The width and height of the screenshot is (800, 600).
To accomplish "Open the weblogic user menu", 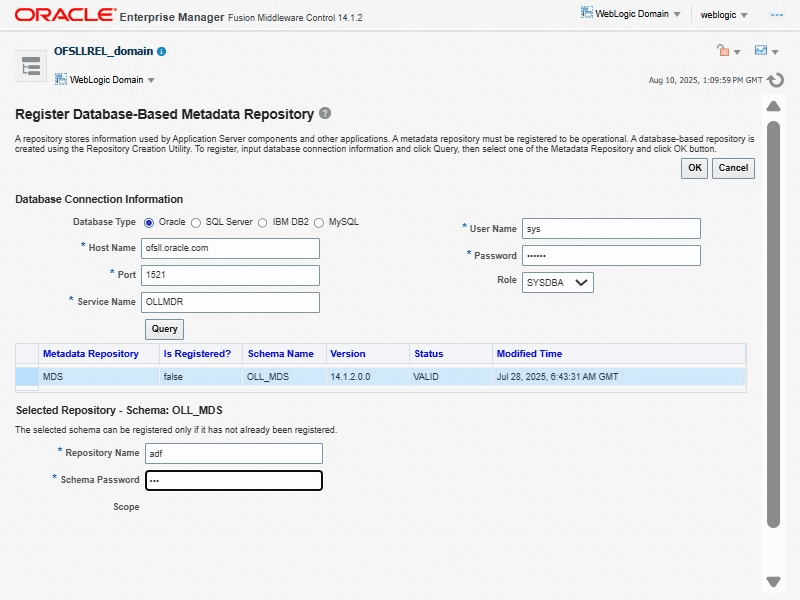I will (x=724, y=15).
